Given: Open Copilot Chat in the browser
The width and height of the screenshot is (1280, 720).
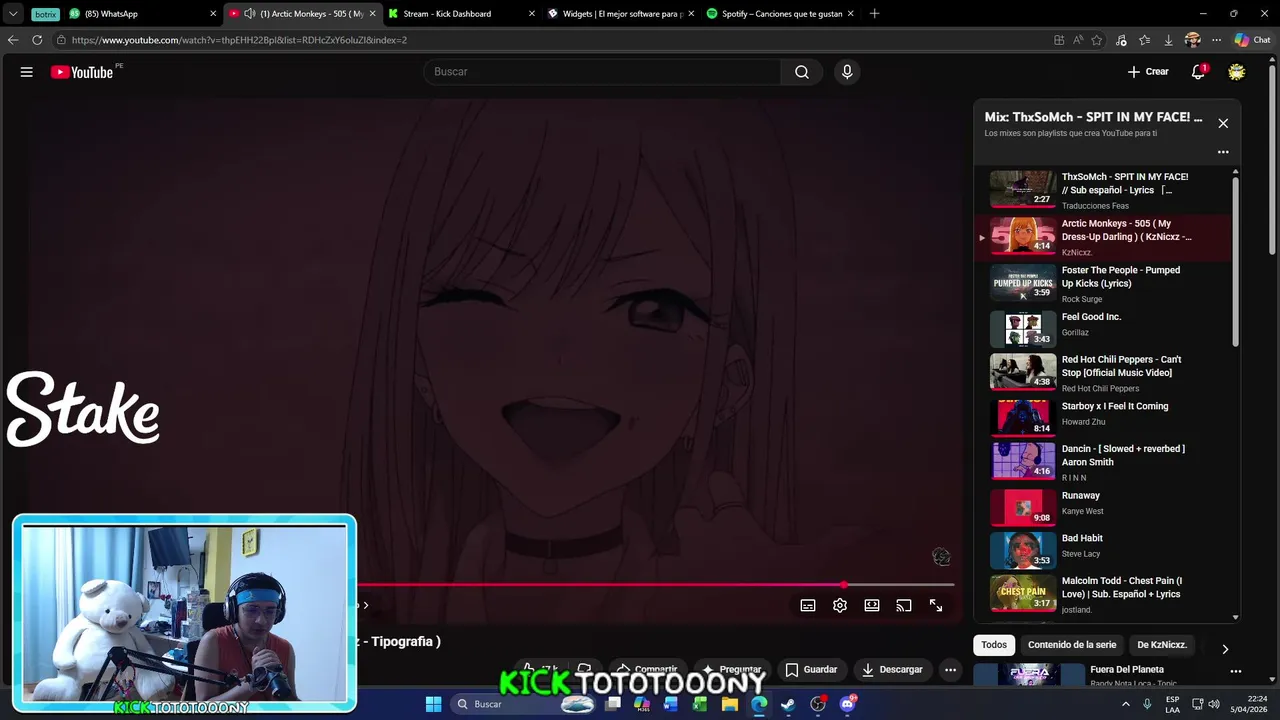Looking at the screenshot, I should click(x=1251, y=40).
